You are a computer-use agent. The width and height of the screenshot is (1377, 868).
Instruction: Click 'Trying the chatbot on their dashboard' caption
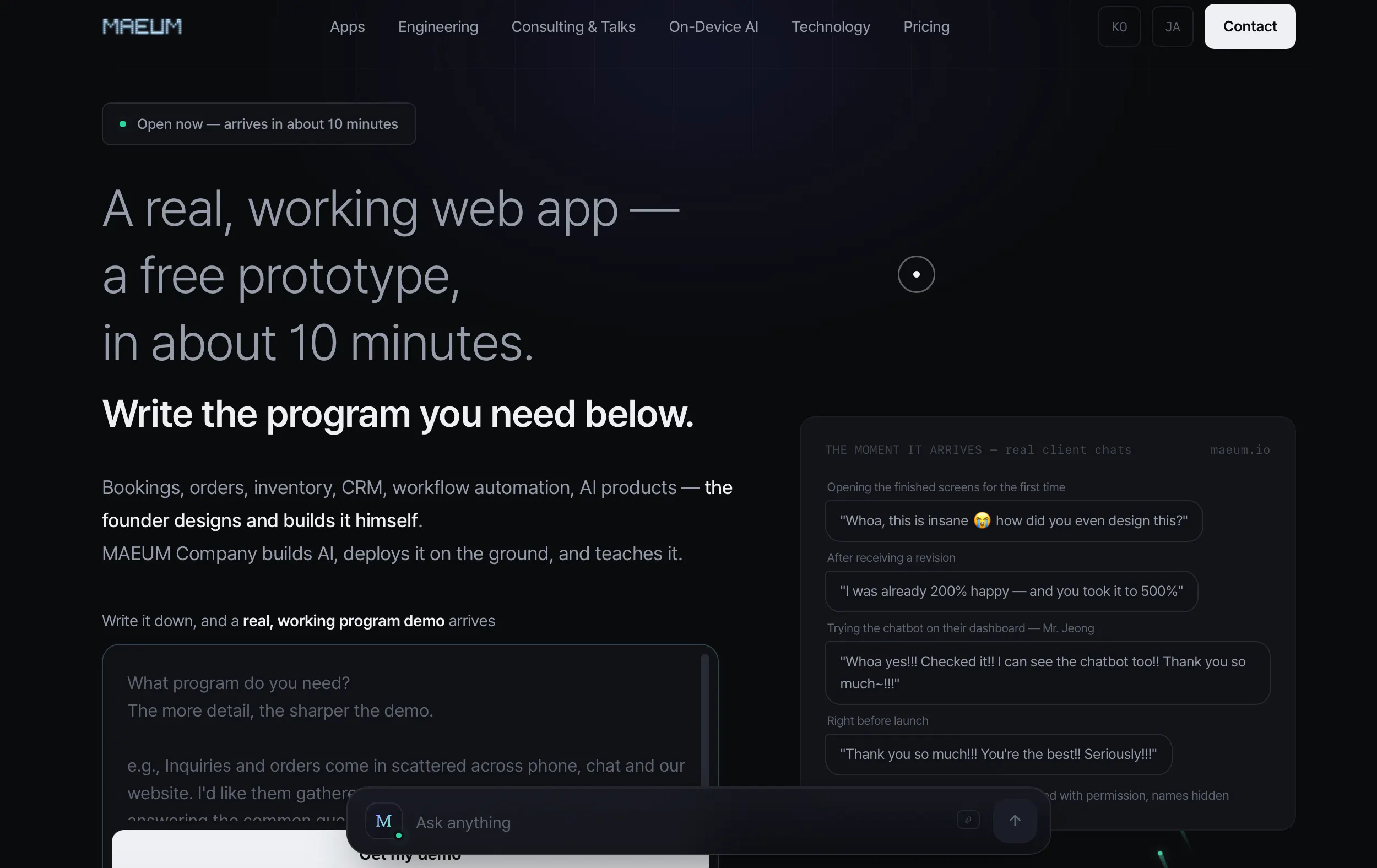point(961,627)
